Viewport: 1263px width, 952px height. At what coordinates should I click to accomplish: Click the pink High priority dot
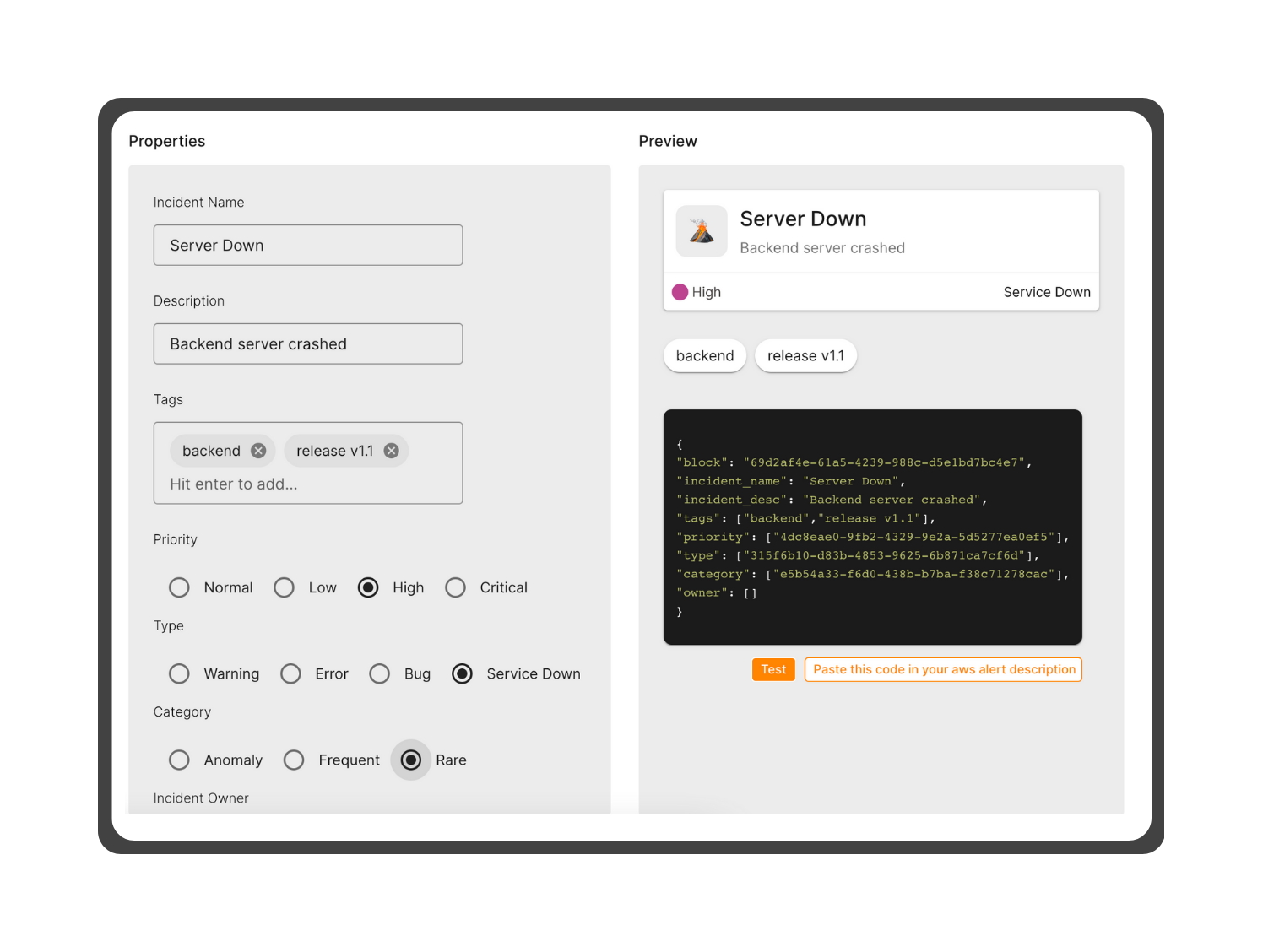(x=680, y=292)
